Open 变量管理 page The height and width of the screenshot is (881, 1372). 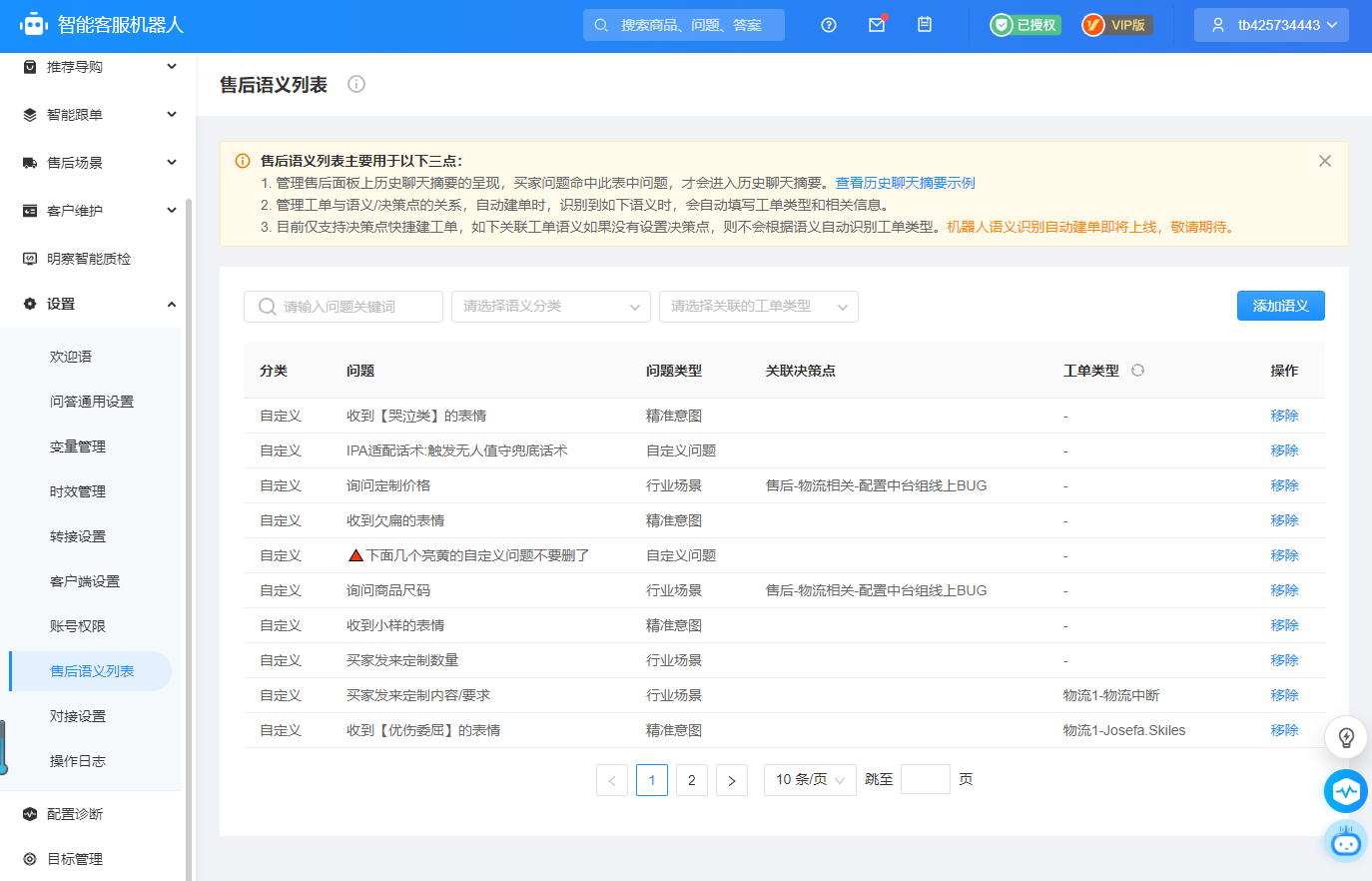point(78,446)
